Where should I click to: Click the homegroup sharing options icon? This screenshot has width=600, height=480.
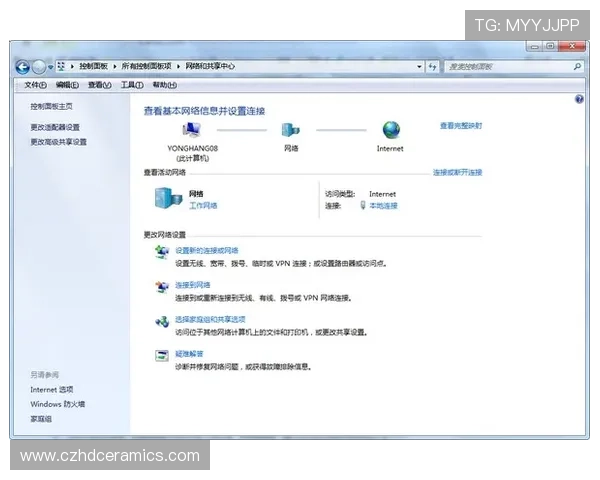coord(162,321)
